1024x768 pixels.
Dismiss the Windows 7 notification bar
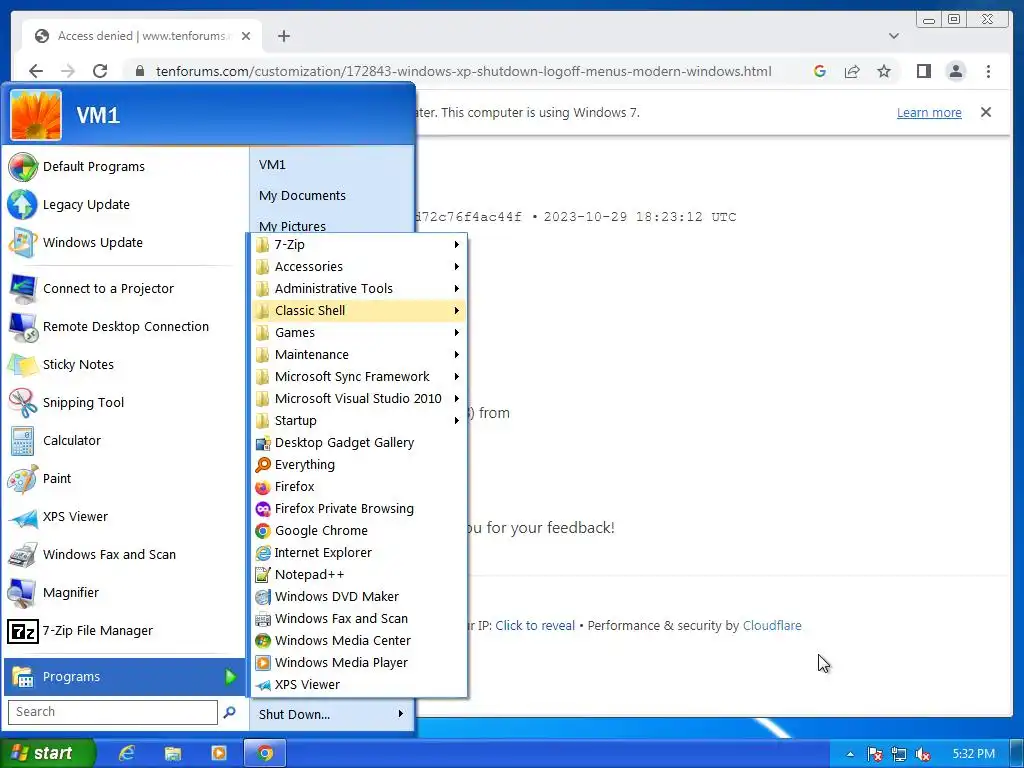[x=985, y=112]
